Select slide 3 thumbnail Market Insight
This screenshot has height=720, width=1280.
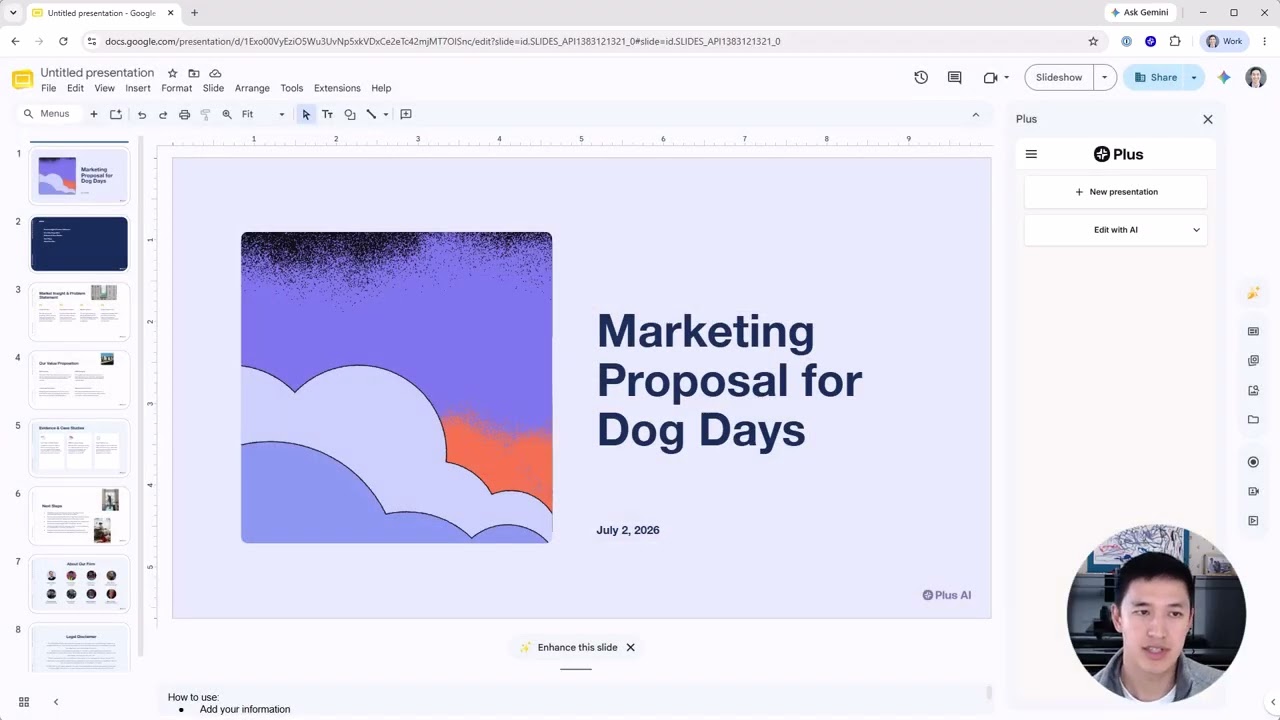(x=79, y=311)
